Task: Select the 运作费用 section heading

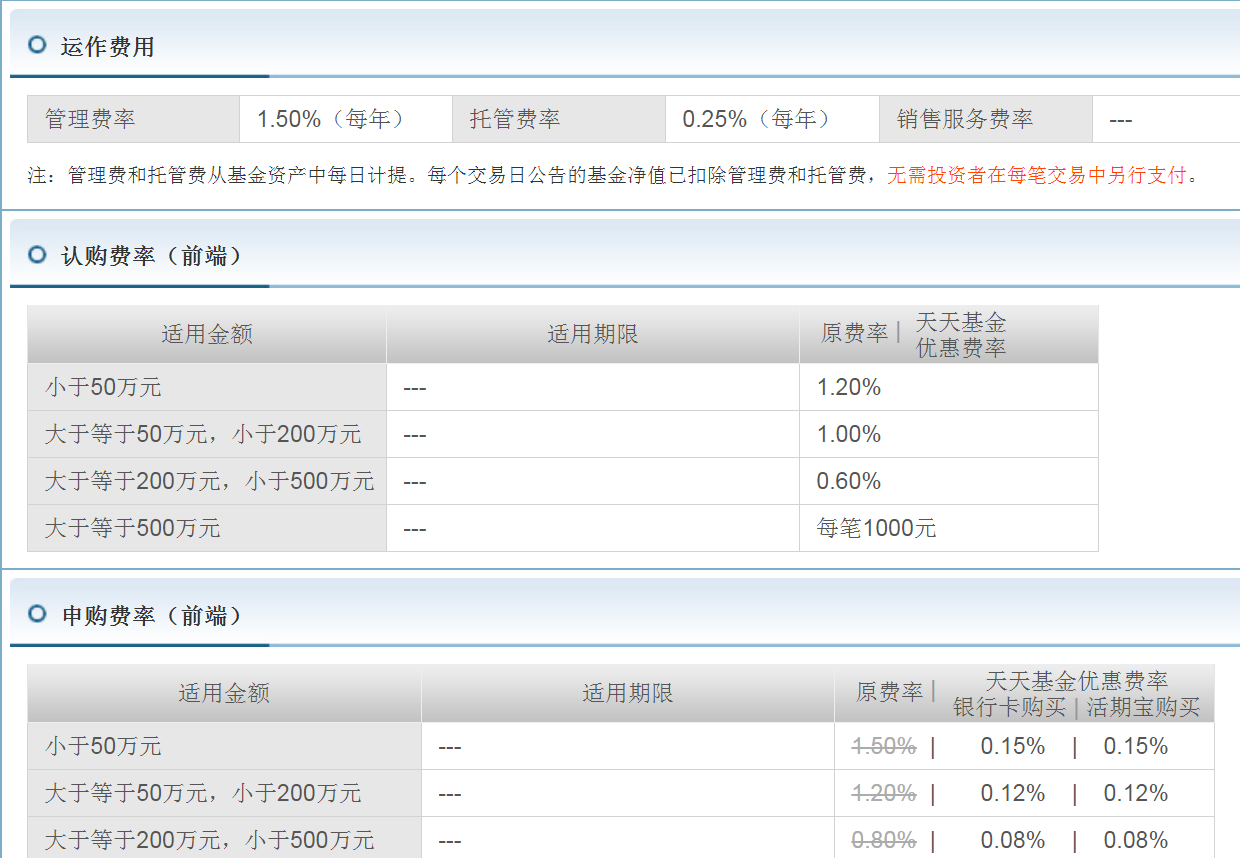Action: tap(107, 46)
